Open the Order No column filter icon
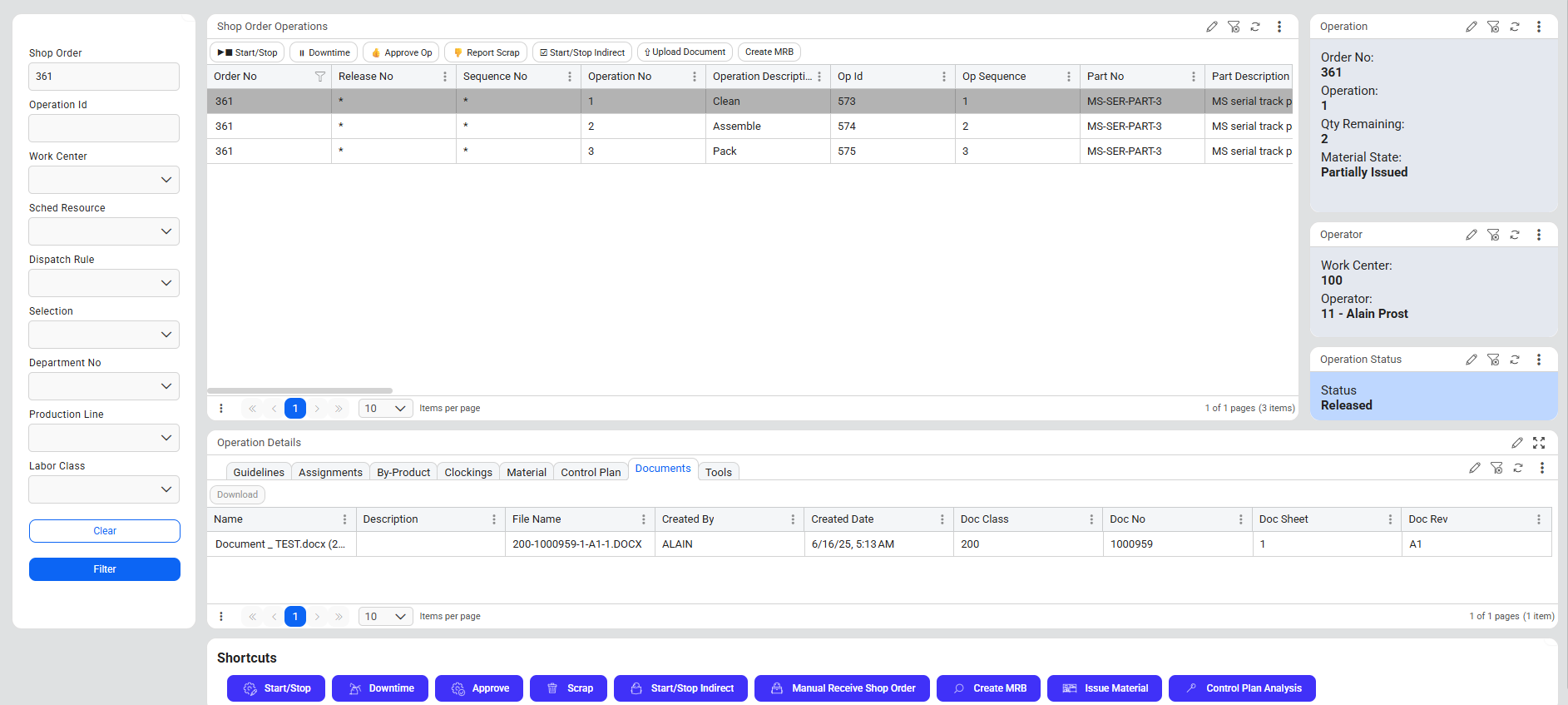The width and height of the screenshot is (1568, 705). (319, 77)
